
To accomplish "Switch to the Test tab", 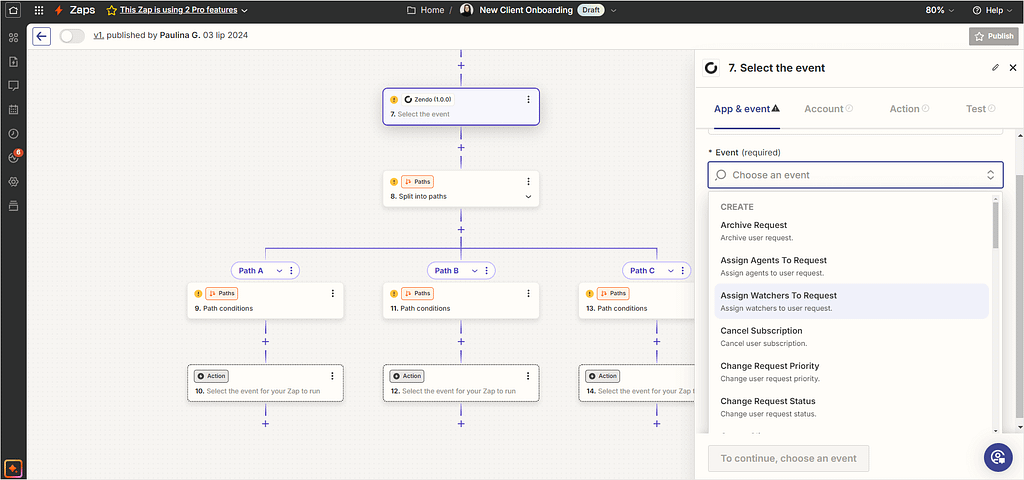I will click(980, 109).
